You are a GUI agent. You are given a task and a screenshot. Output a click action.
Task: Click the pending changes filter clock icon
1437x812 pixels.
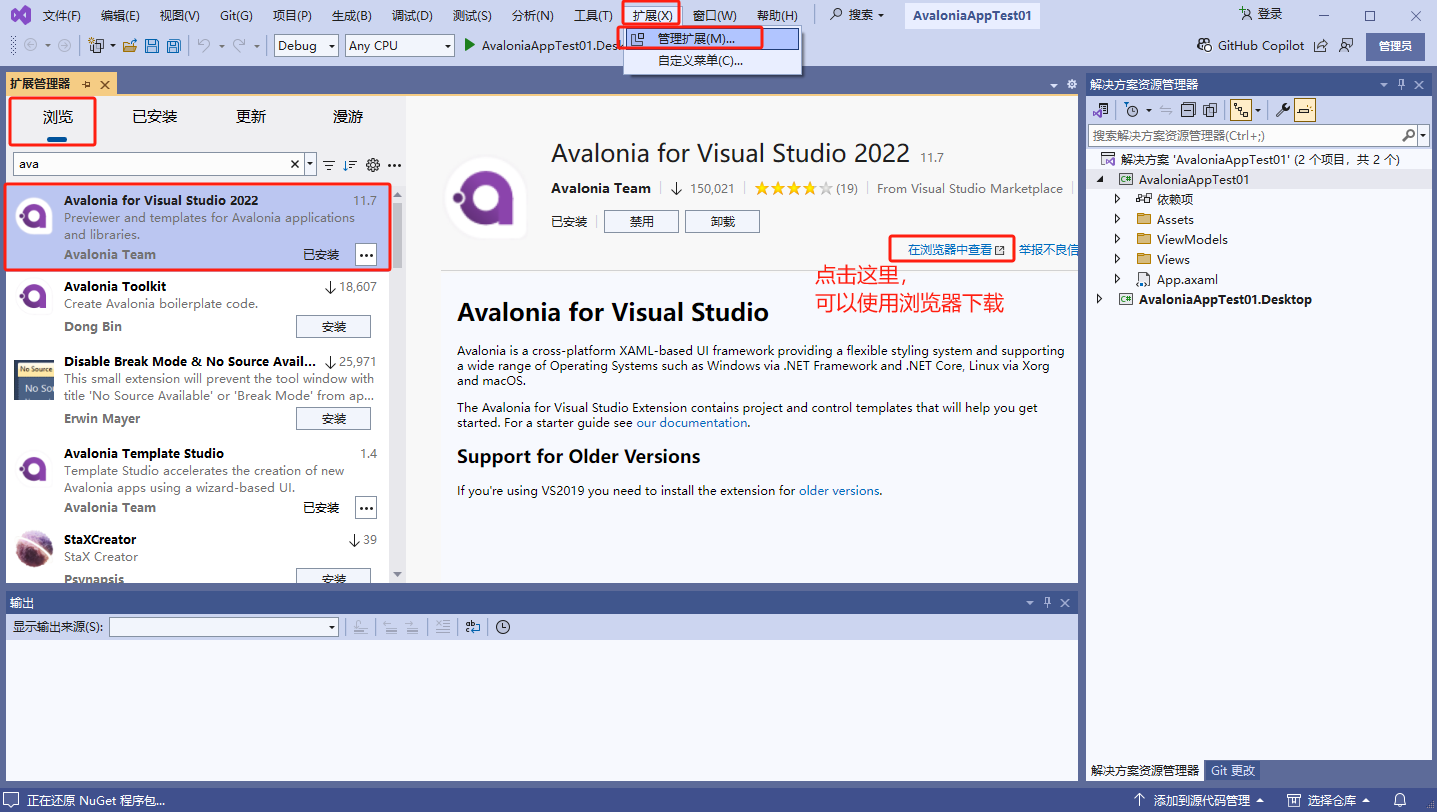point(1132,110)
